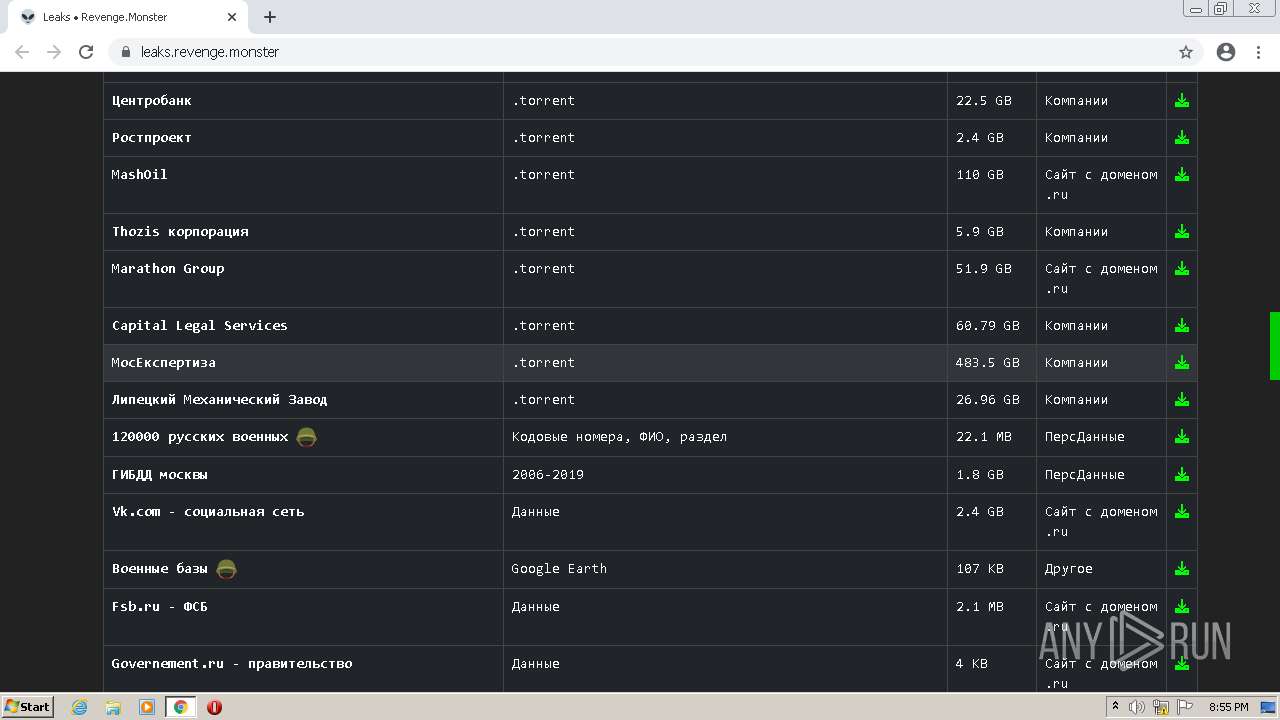Reload the current page
This screenshot has height=720, width=1280.
[86, 52]
